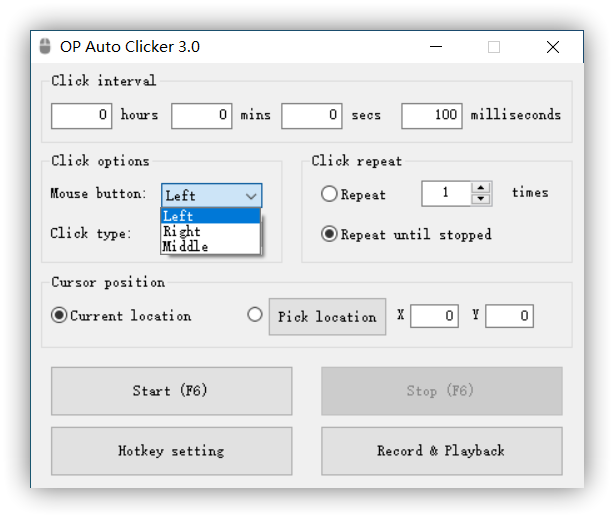The width and height of the screenshot is (614, 518).
Task: Enable Repeat until stopped option
Action: pos(329,234)
